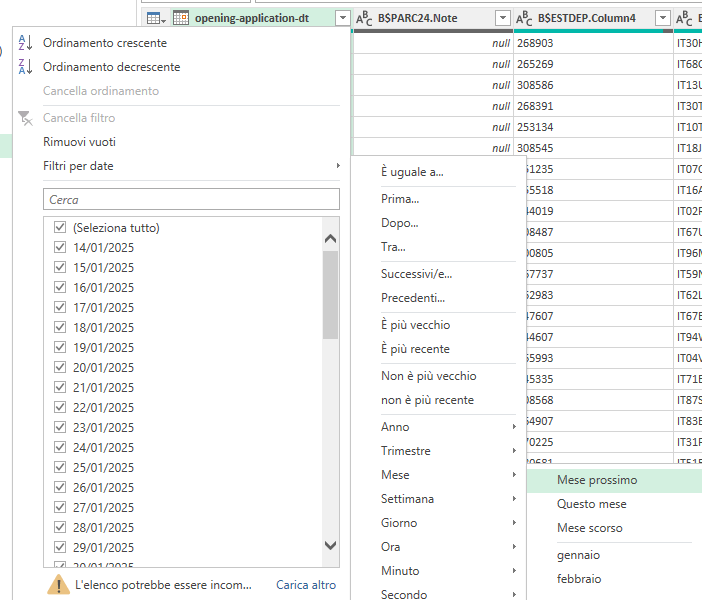Click the ABC type icon of B$ESTDEP.Column4
The width and height of the screenshot is (702, 600).
pyautogui.click(x=524, y=18)
